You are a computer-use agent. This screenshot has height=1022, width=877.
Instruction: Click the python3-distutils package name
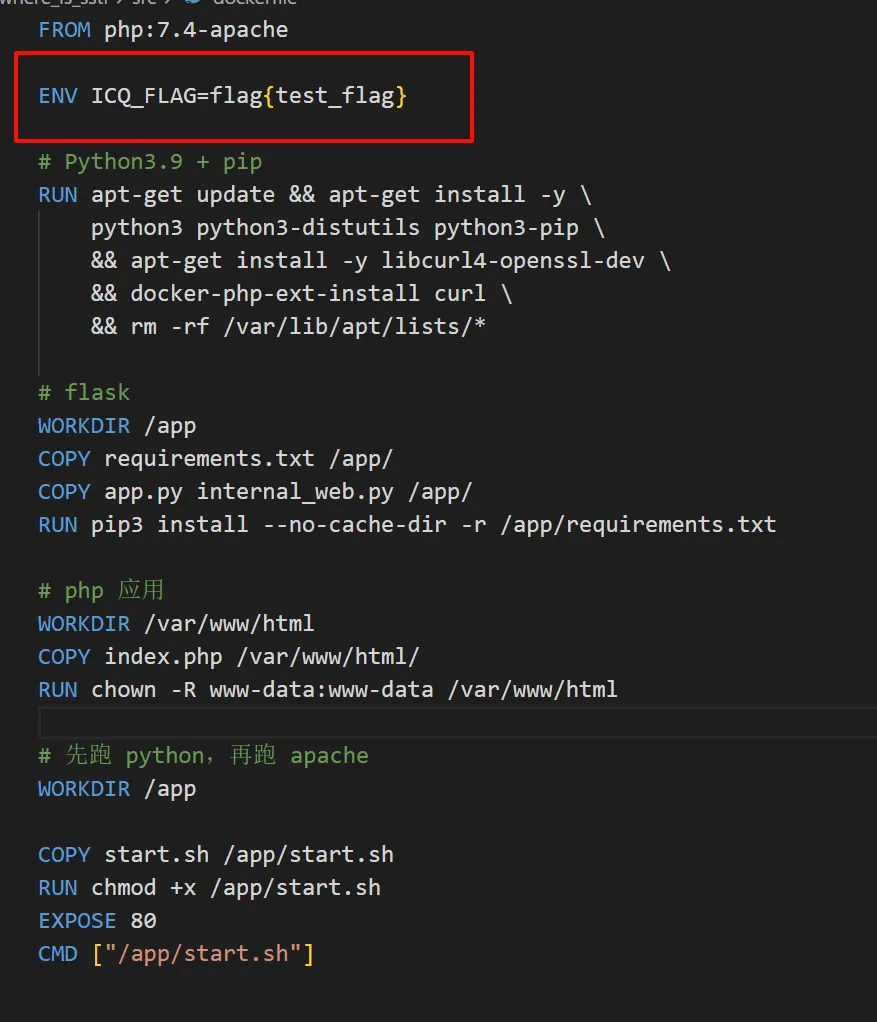(x=308, y=228)
